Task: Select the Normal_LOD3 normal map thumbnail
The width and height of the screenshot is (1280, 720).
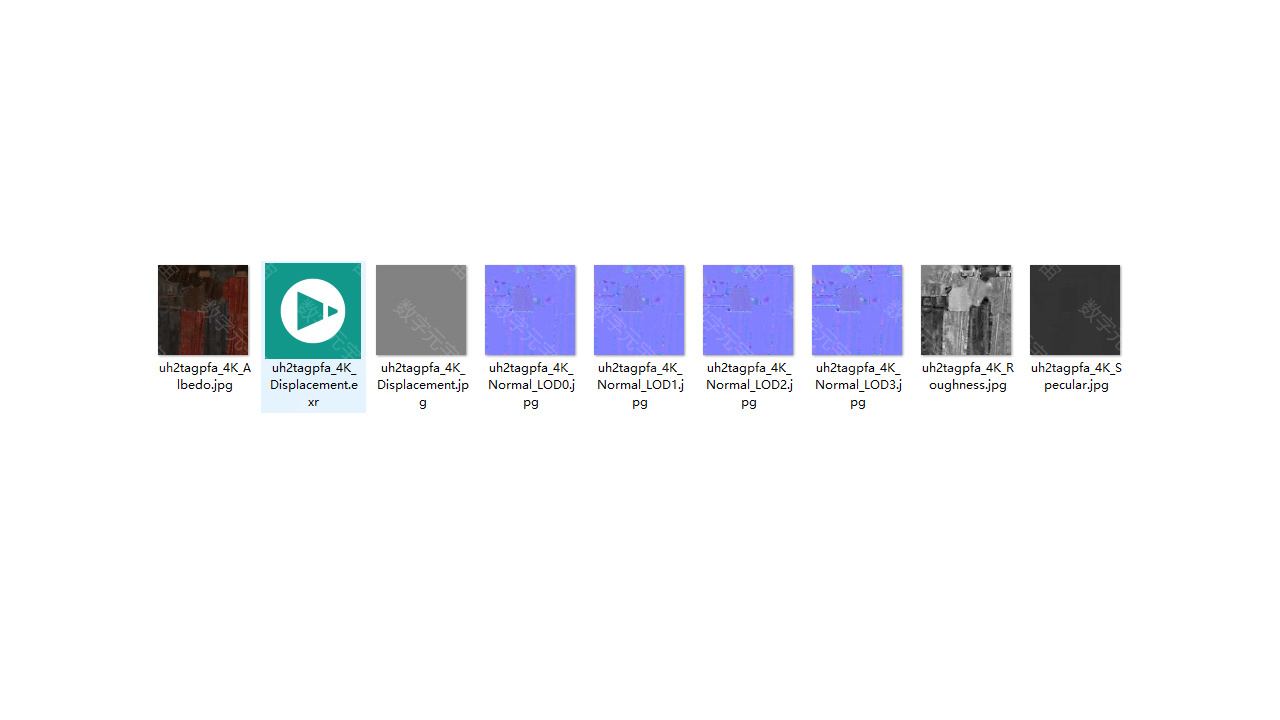Action: (x=857, y=310)
